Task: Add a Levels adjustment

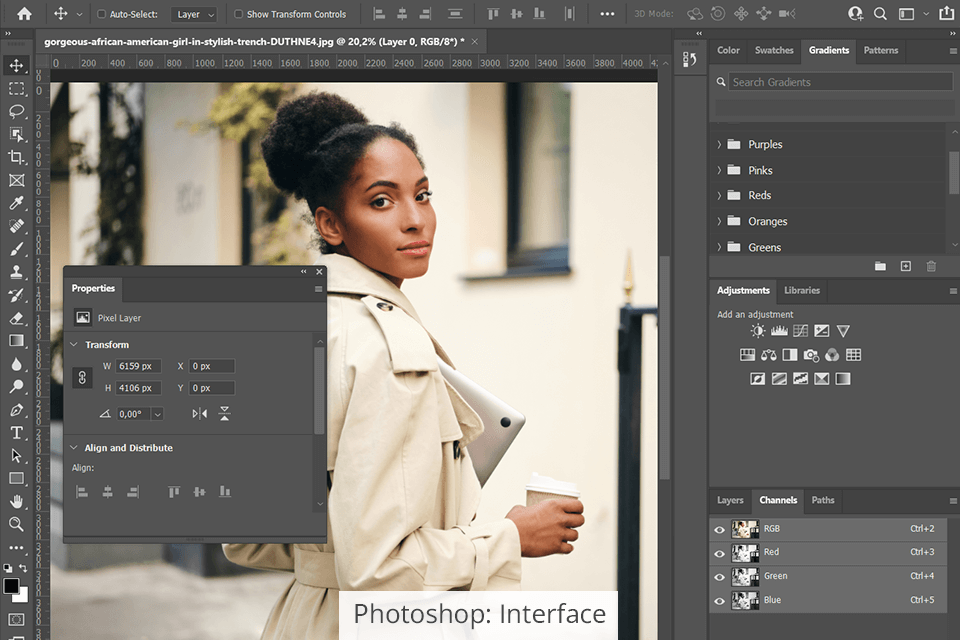Action: [x=779, y=331]
